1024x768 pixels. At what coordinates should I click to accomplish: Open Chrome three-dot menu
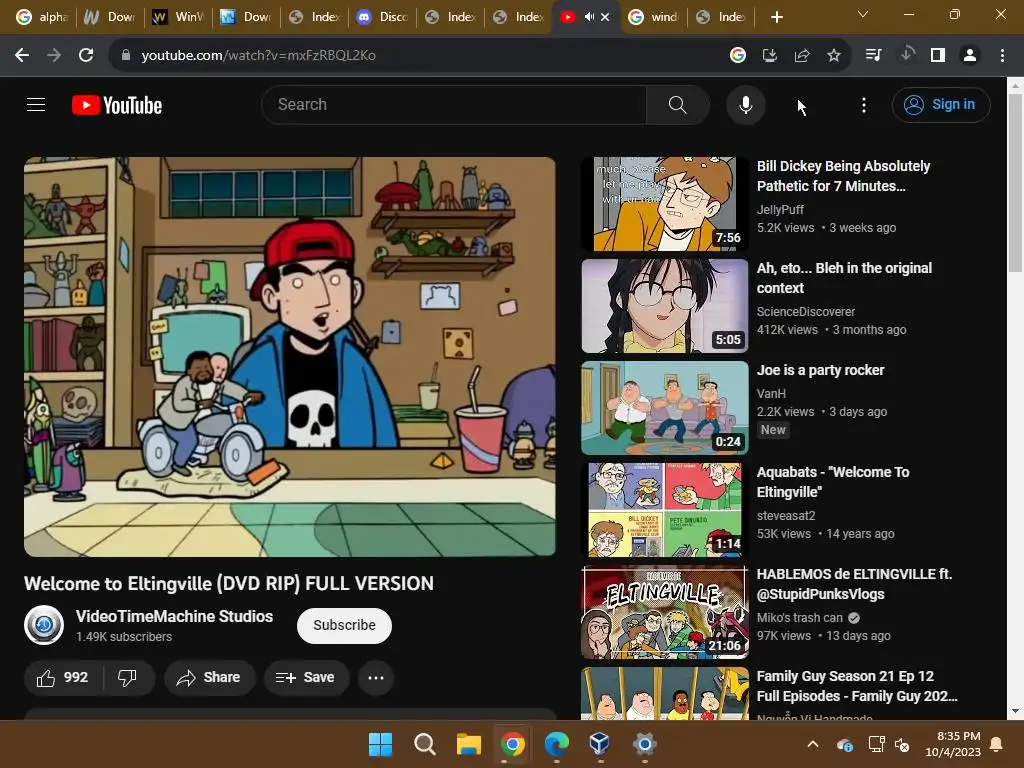coord(1002,56)
